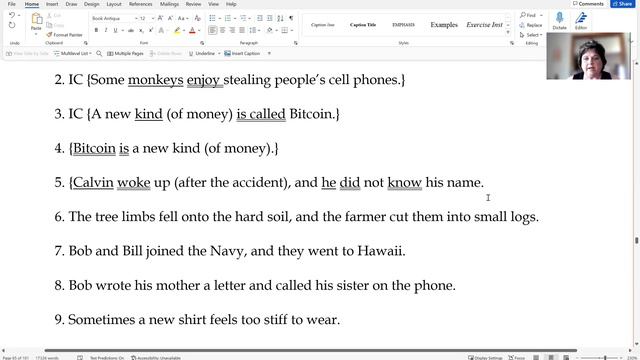Screen dimensions: 640x360
Task: Open the Change Case dropdown
Action: click(x=183, y=18)
